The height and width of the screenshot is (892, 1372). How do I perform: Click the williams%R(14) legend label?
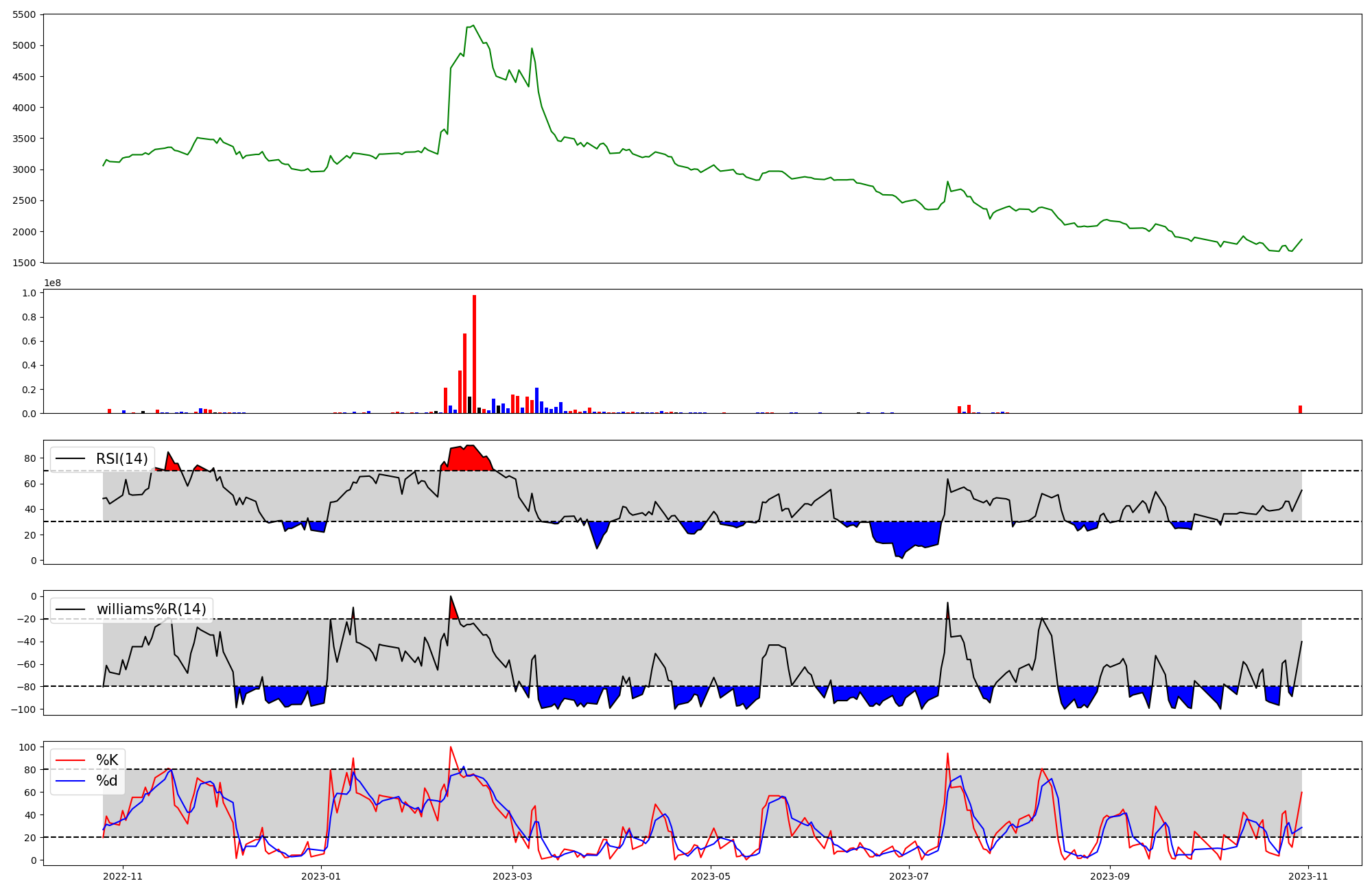click(151, 609)
